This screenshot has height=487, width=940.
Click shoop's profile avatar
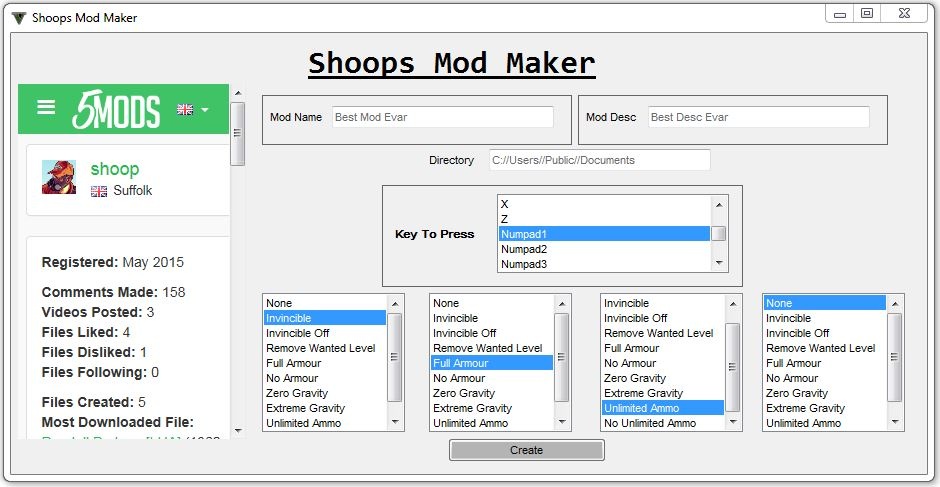click(x=59, y=177)
